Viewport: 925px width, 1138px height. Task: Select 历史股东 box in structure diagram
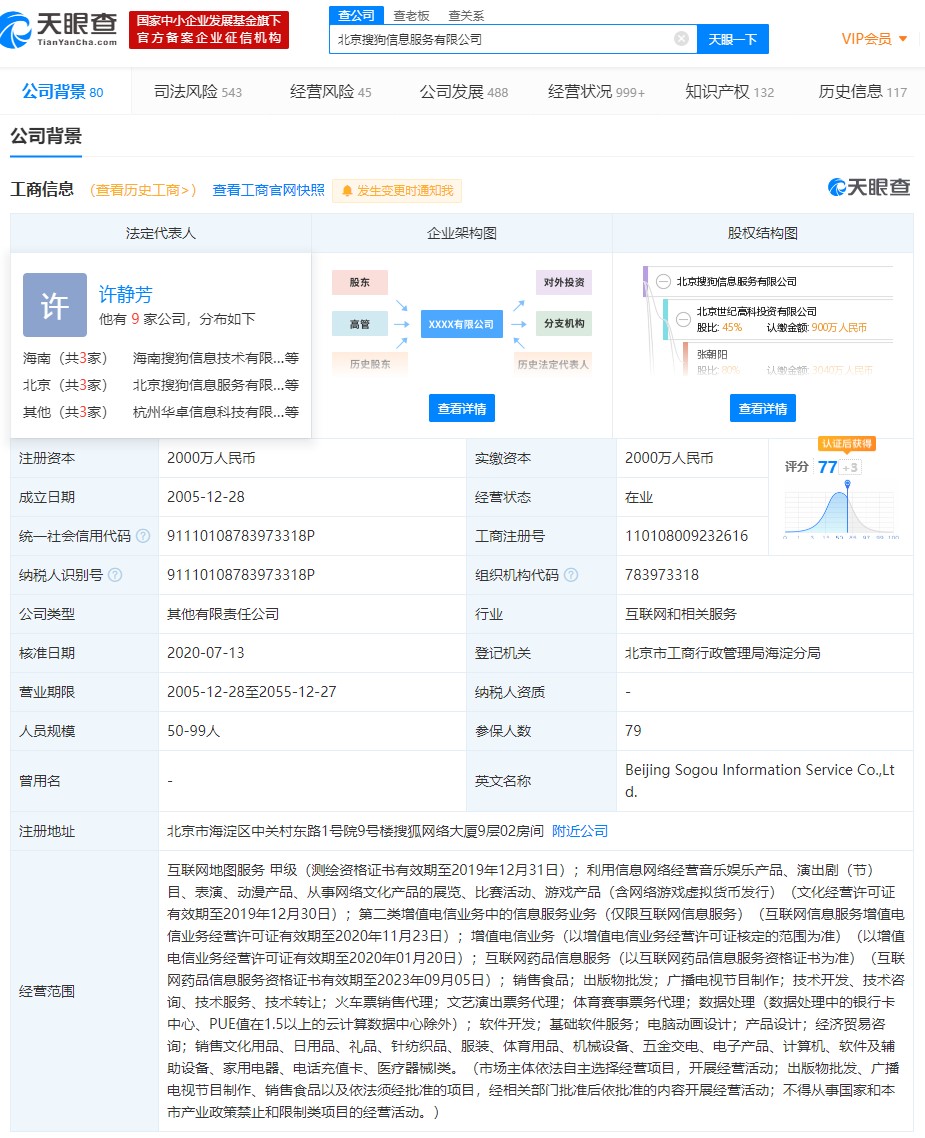(x=370, y=364)
